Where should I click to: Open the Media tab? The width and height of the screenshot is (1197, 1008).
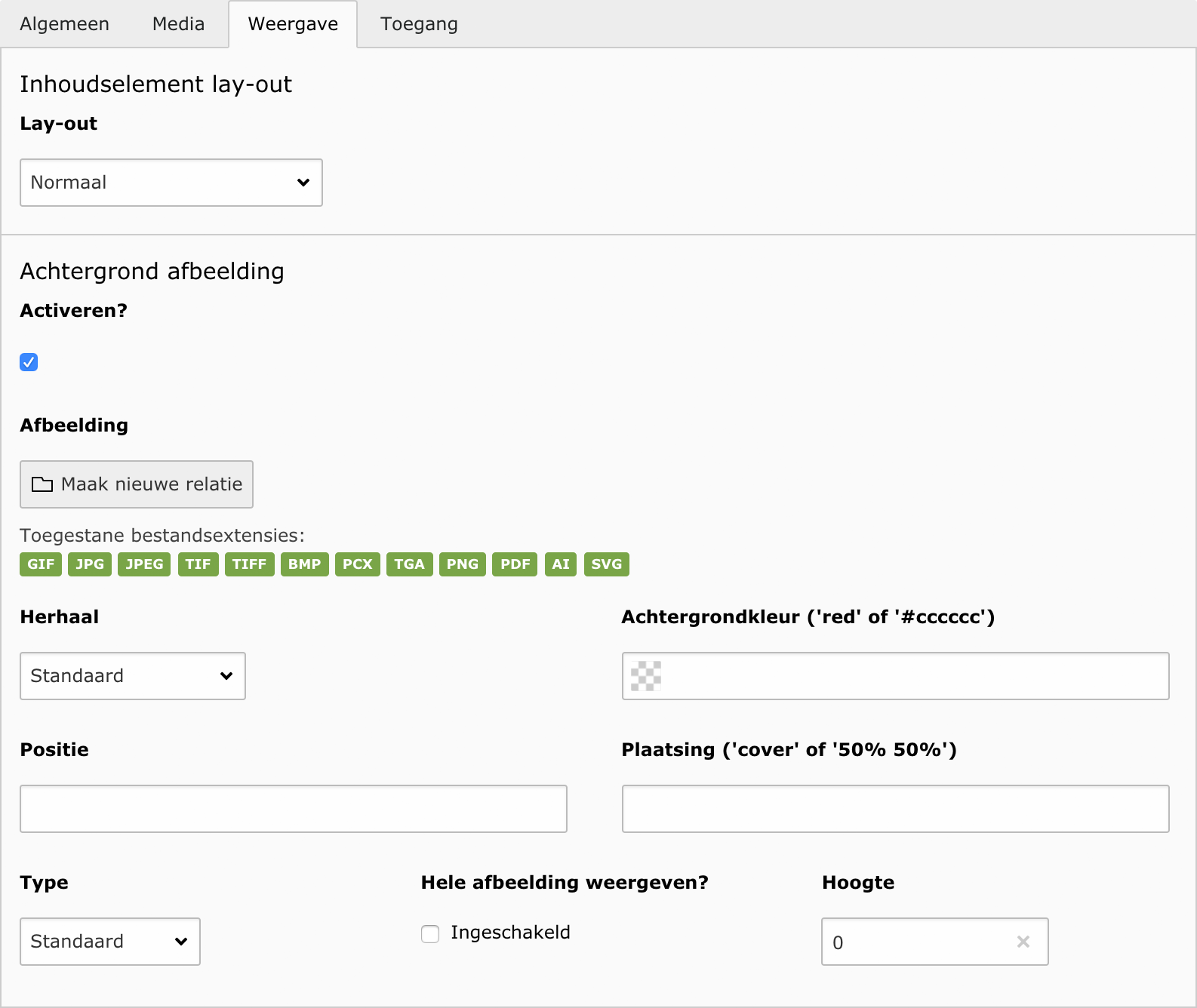178,24
